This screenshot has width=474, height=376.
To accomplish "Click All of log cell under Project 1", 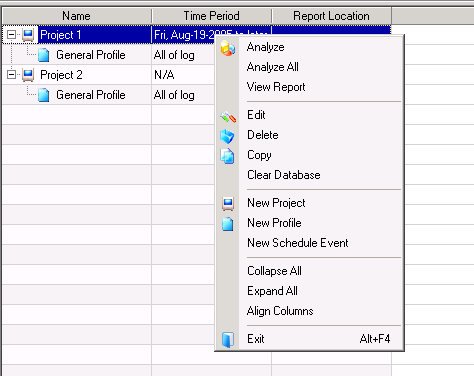I will click(x=183, y=55).
